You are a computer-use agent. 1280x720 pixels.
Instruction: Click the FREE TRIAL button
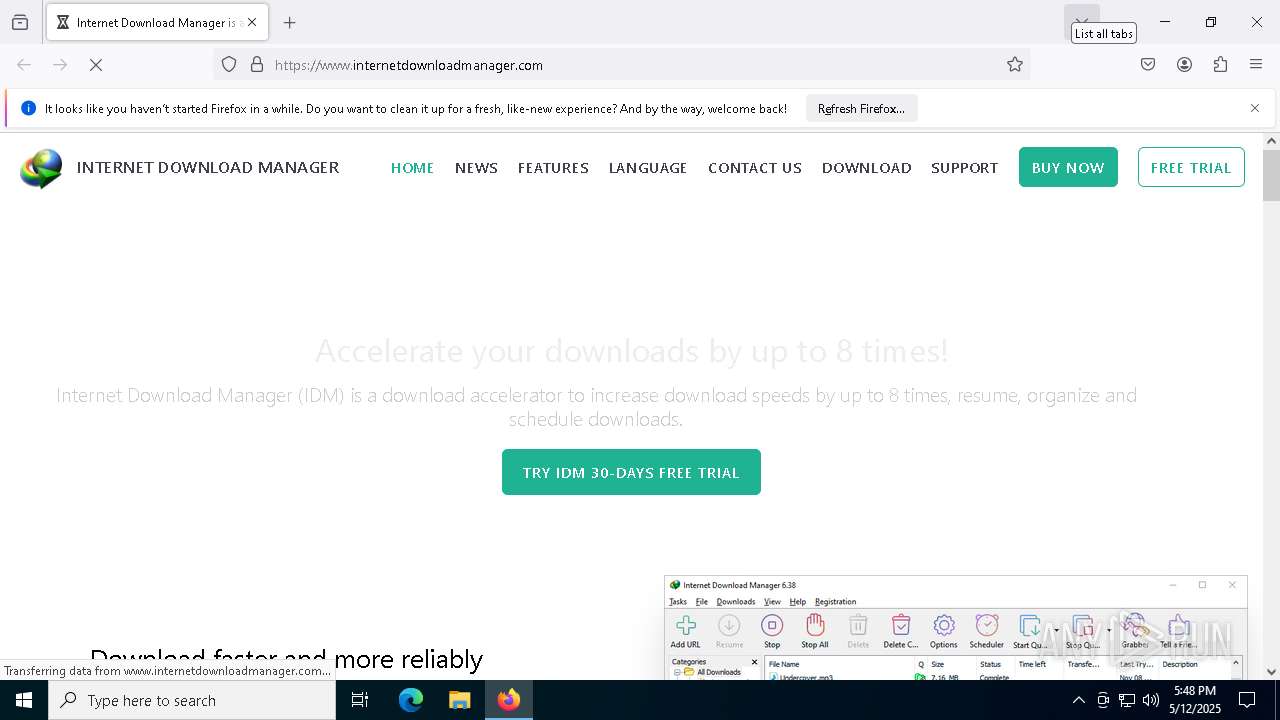point(1191,167)
